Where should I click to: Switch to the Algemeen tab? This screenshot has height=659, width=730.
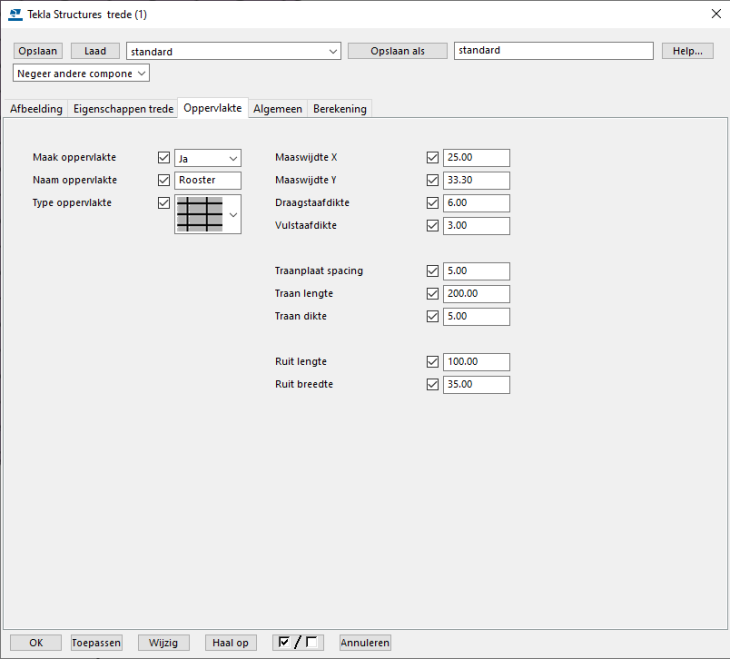(x=277, y=109)
